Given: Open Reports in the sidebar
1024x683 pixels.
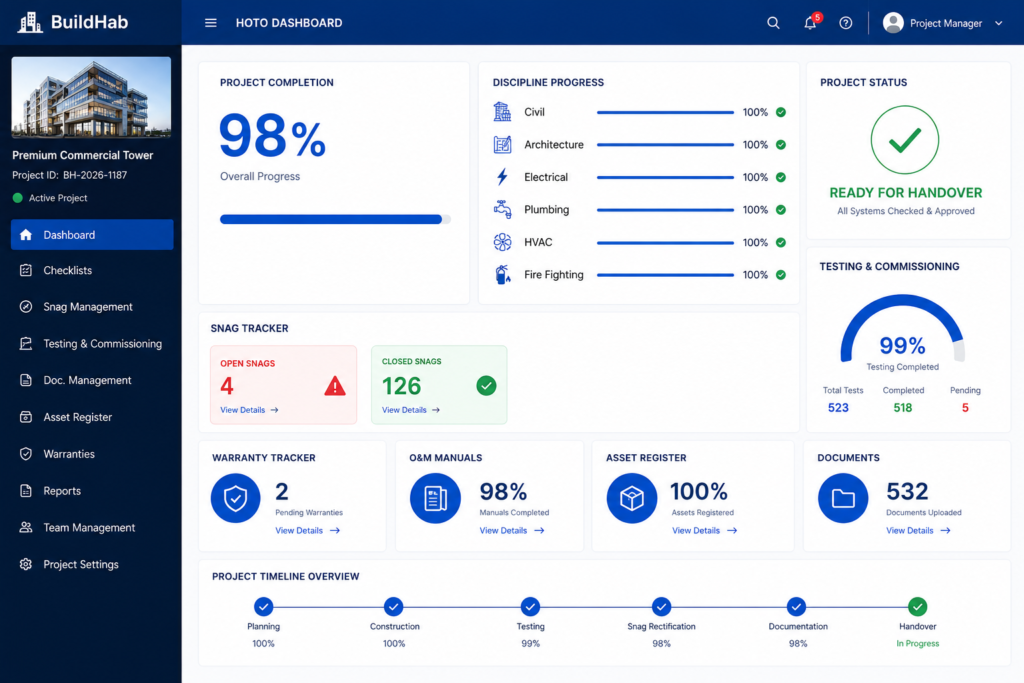Looking at the screenshot, I should [92, 491].
